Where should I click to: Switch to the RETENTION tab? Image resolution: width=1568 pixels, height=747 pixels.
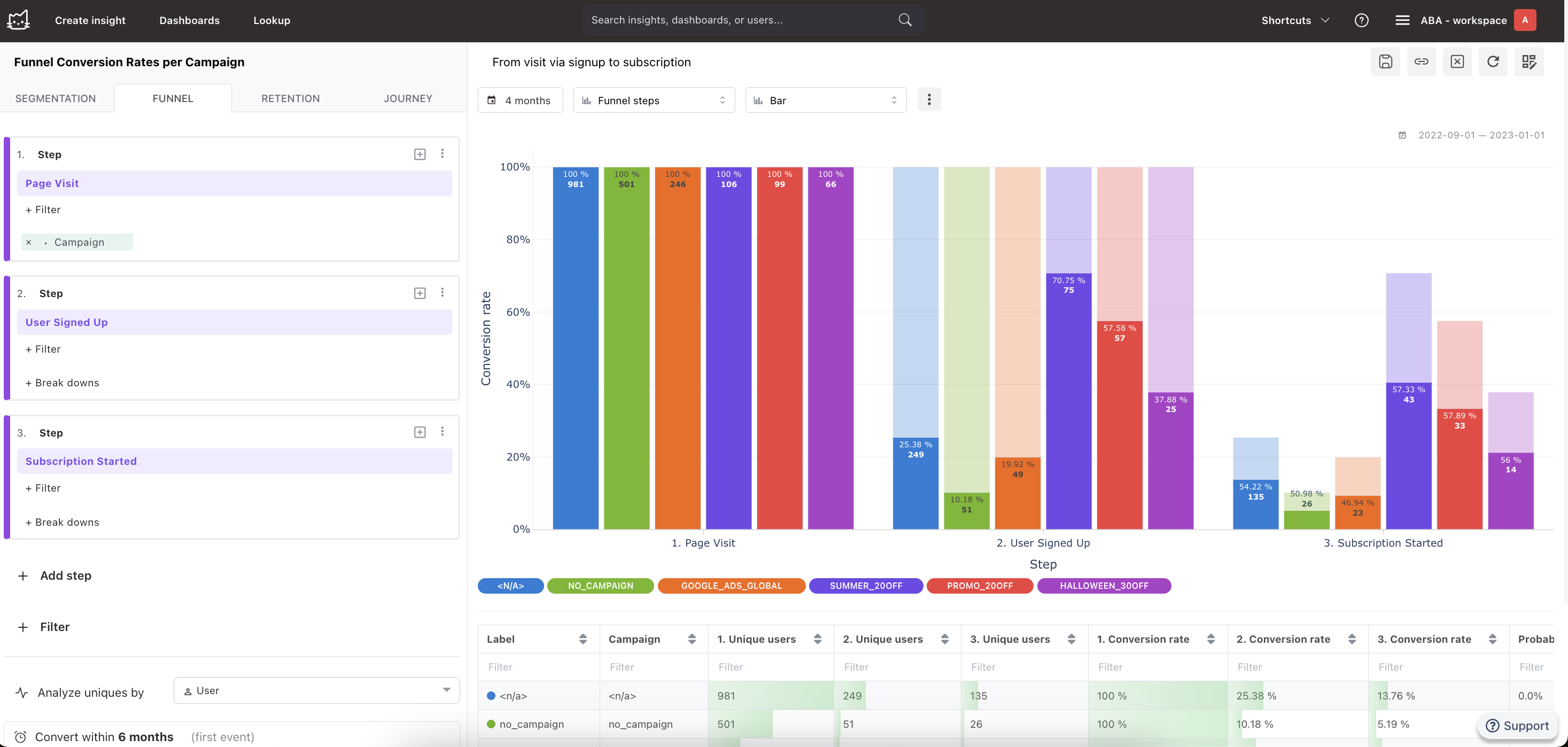[290, 99]
